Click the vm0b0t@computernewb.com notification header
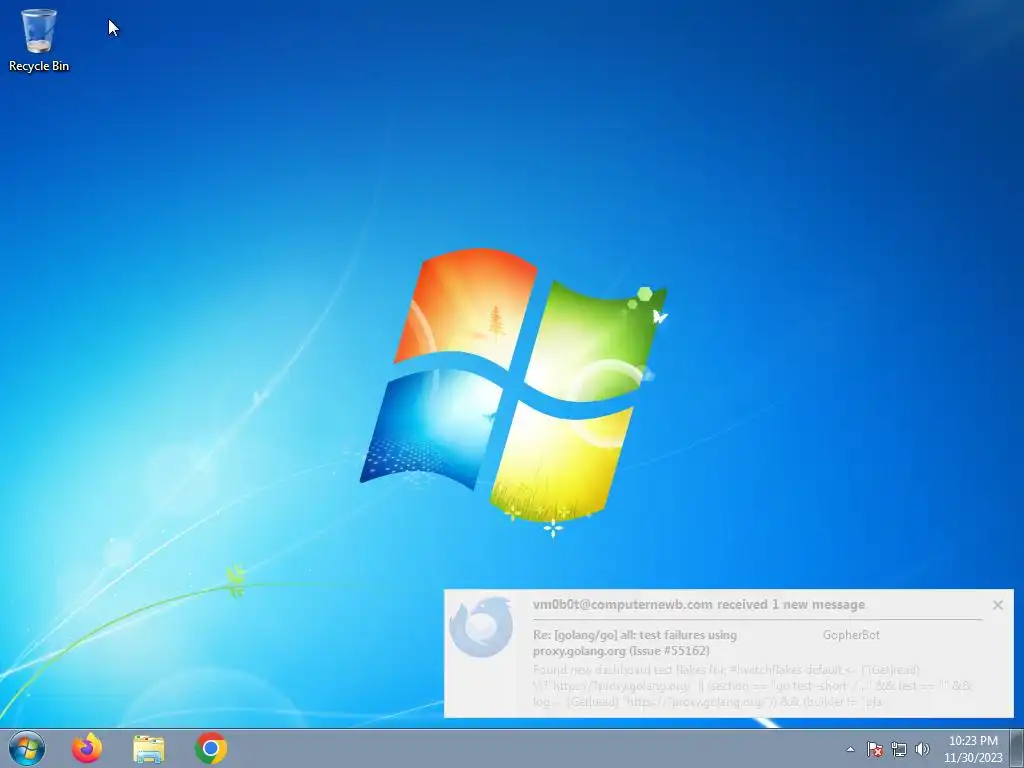 pyautogui.click(x=699, y=605)
